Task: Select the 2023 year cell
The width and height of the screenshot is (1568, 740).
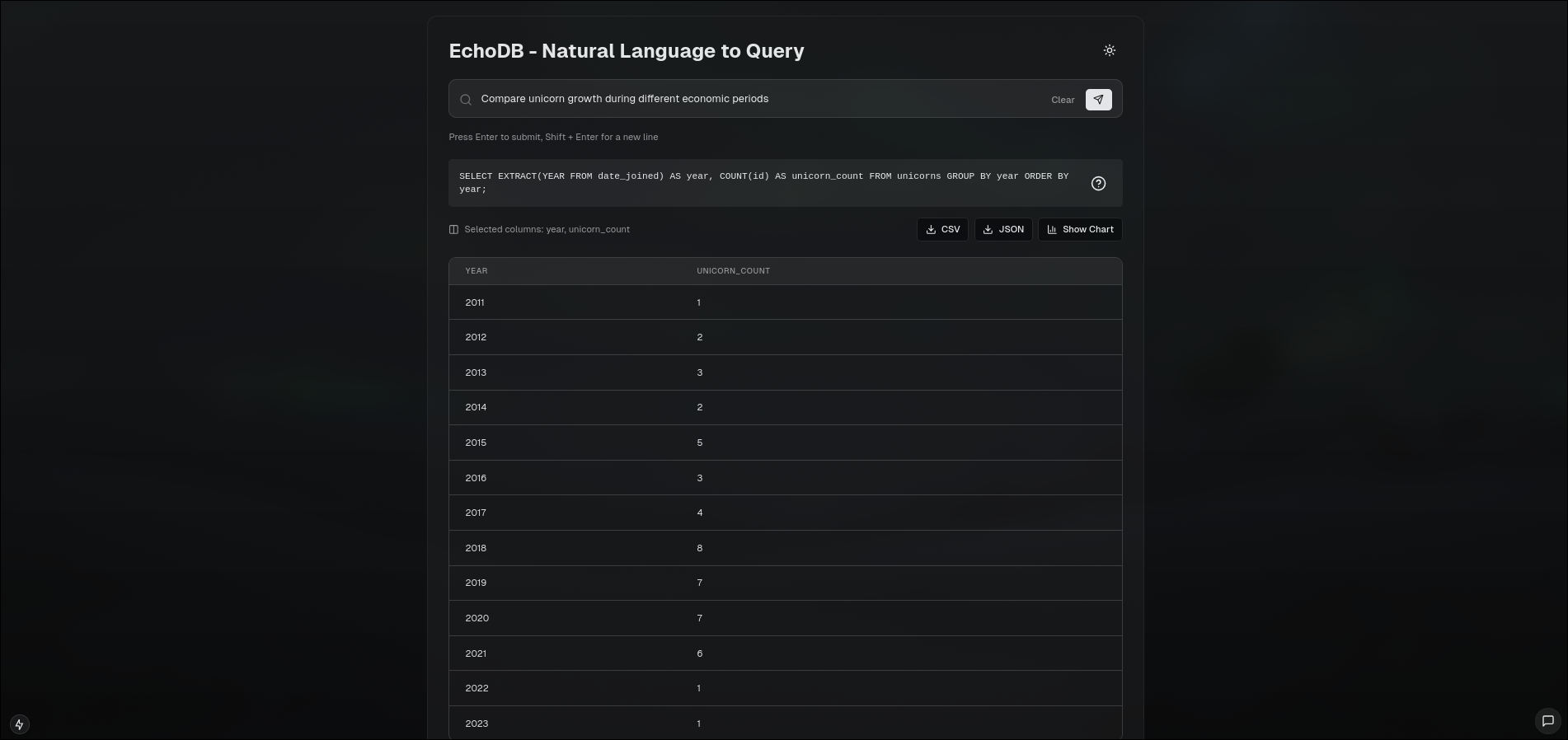Action: [477, 724]
